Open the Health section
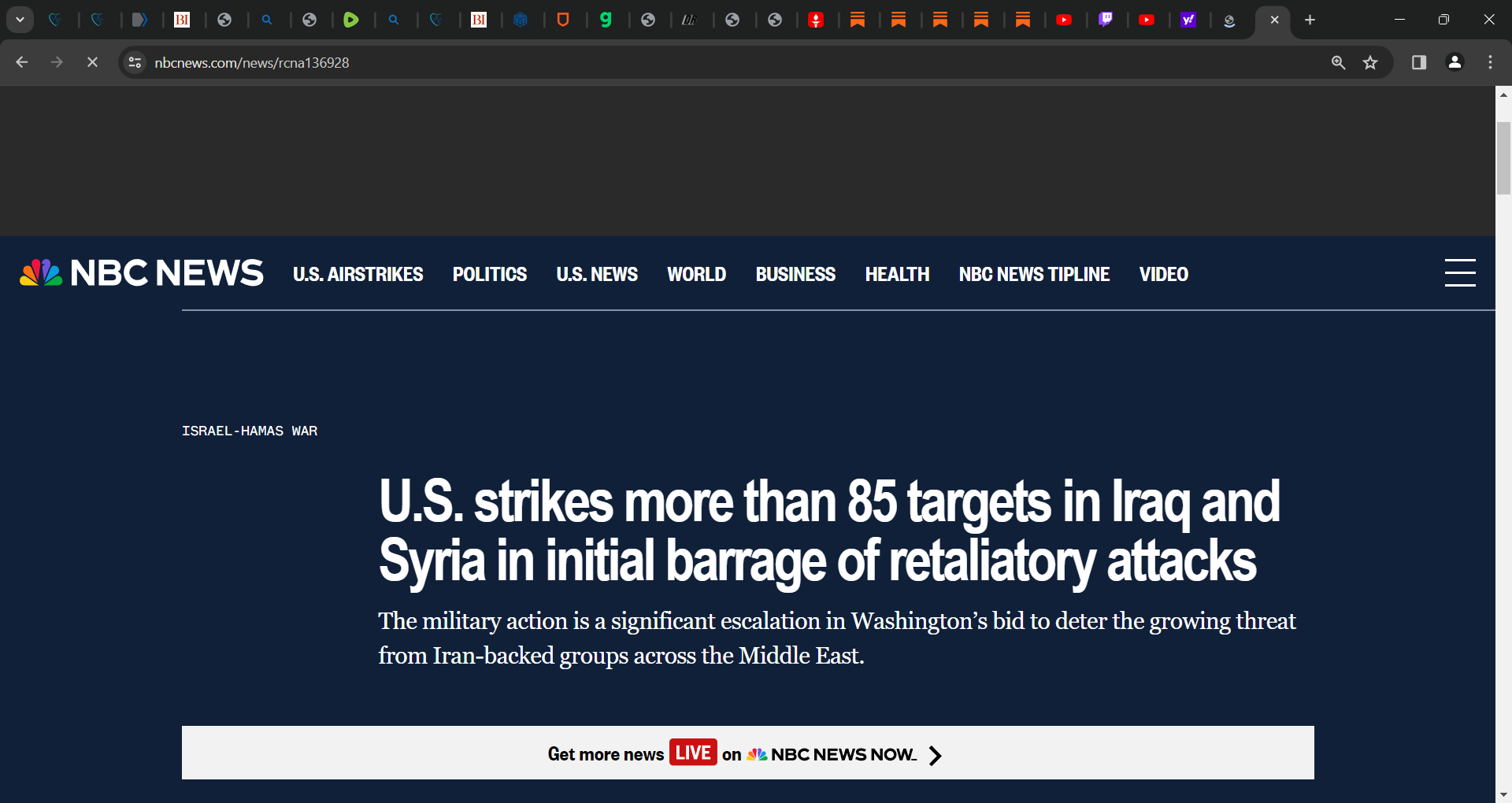The image size is (1512, 803). pos(897,274)
